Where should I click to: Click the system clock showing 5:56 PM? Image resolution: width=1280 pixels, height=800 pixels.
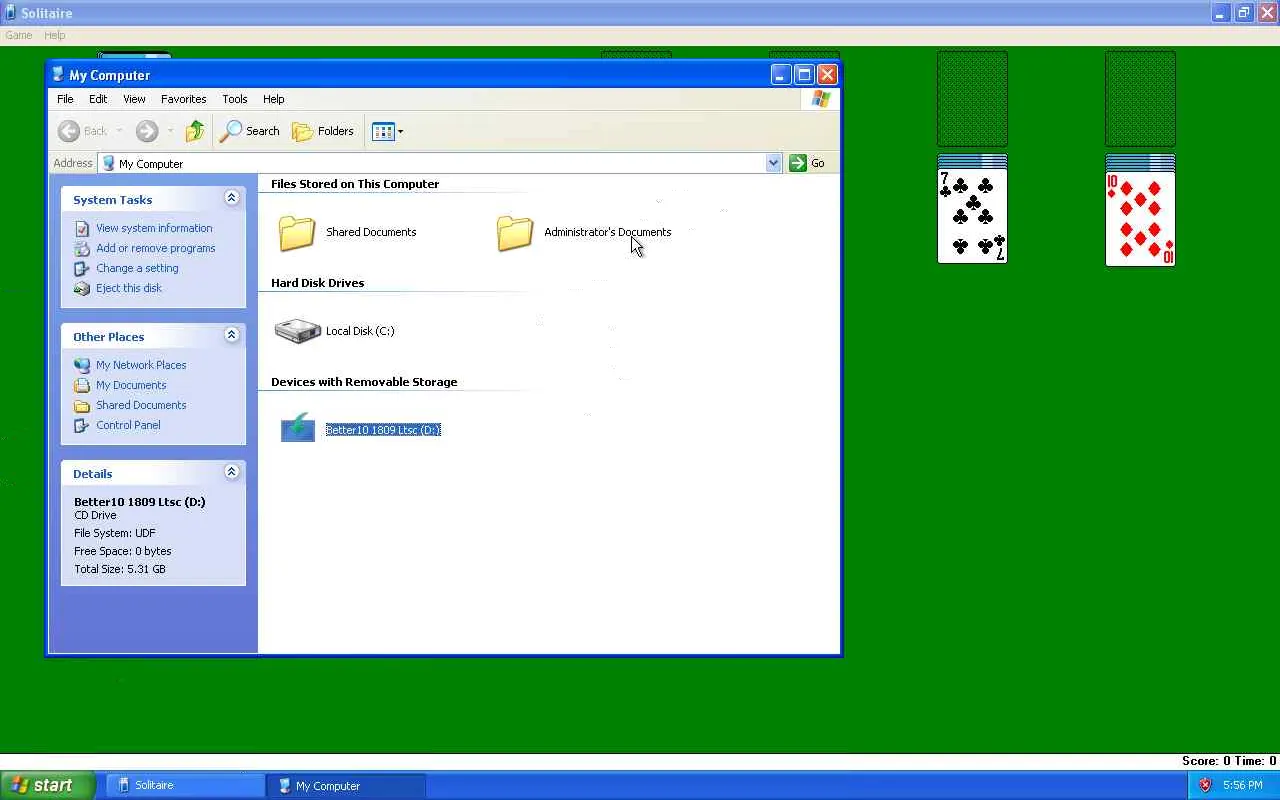click(1243, 786)
